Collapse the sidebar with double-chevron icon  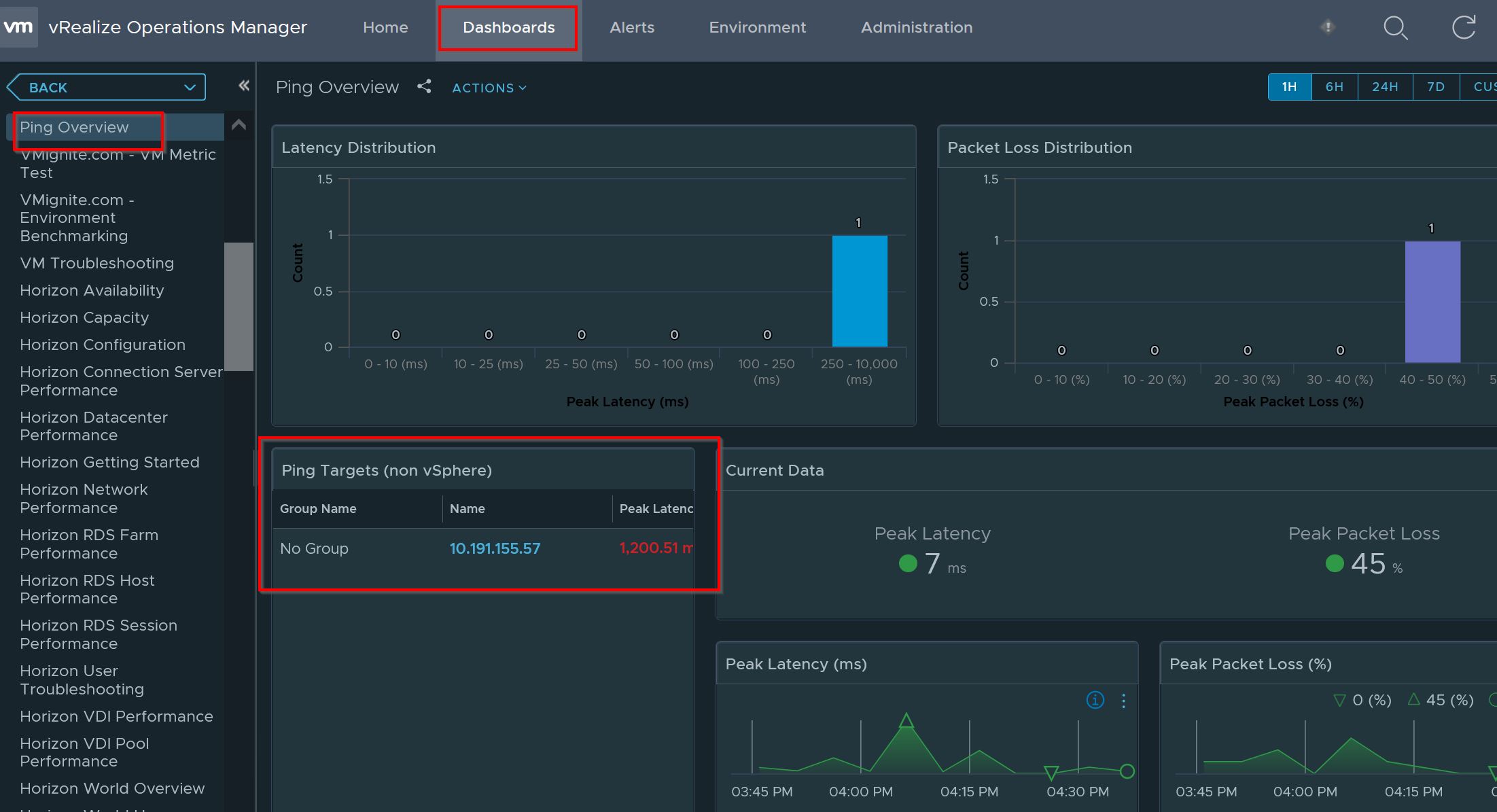[x=244, y=86]
